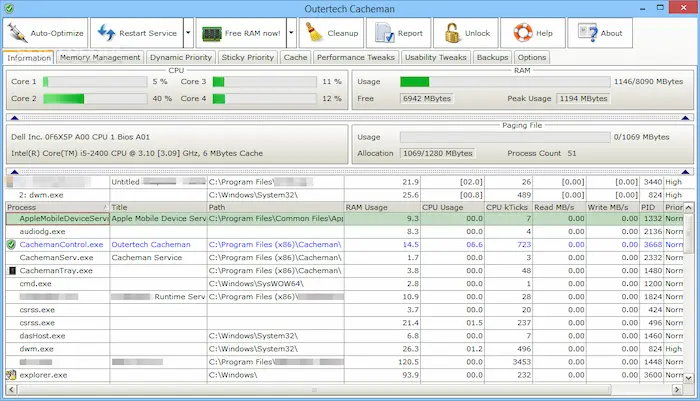Sort by the Process column header

pyautogui.click(x=58, y=207)
